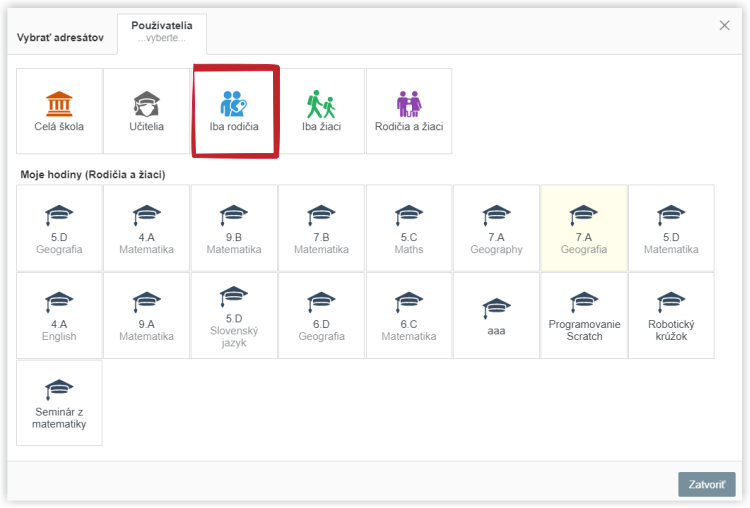Select the aaa class tile
Viewport: 750px width, 508px height.
click(x=496, y=315)
